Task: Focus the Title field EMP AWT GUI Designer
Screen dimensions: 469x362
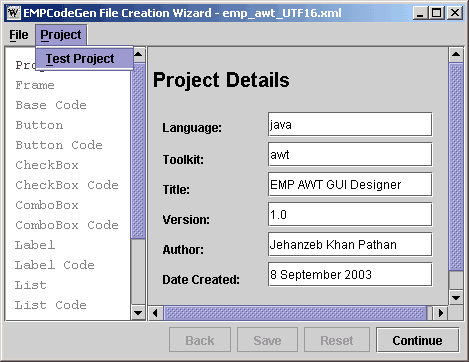Action: 350,184
